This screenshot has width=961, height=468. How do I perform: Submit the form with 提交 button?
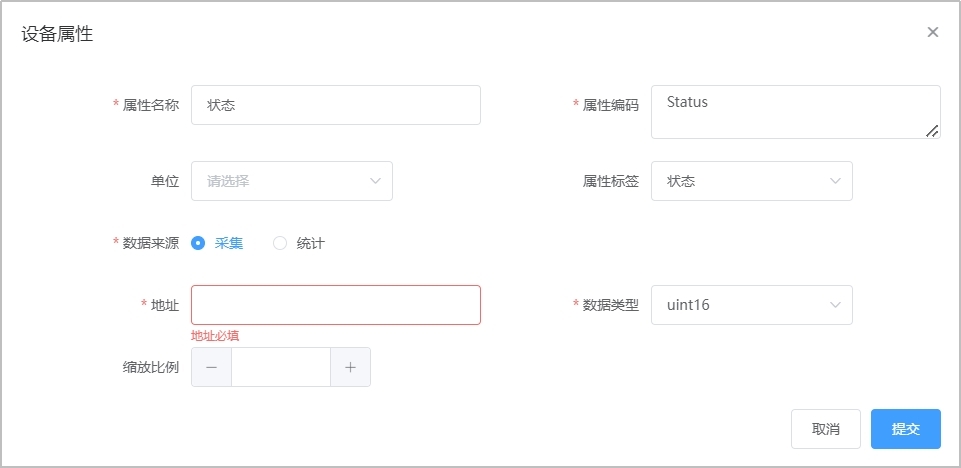coord(905,429)
